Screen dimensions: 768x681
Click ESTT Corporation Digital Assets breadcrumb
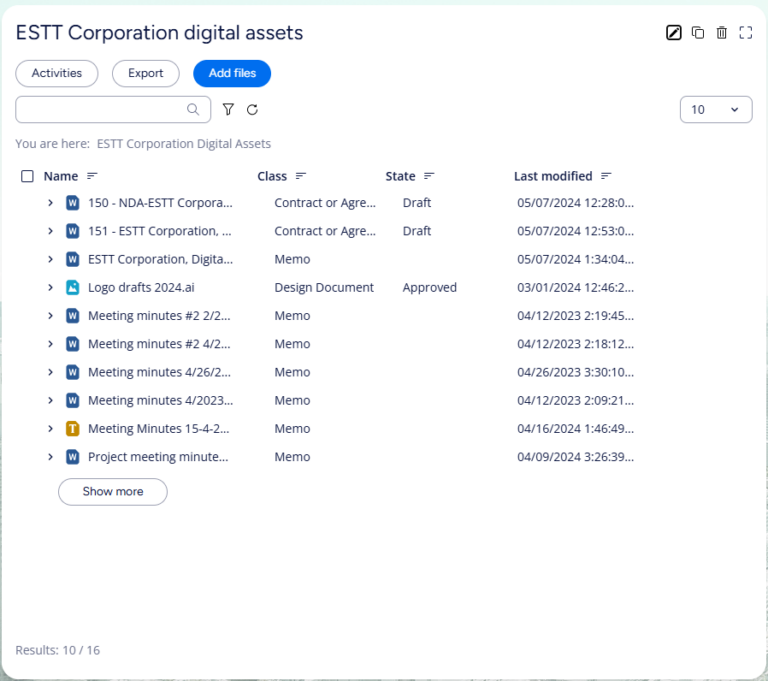183,144
